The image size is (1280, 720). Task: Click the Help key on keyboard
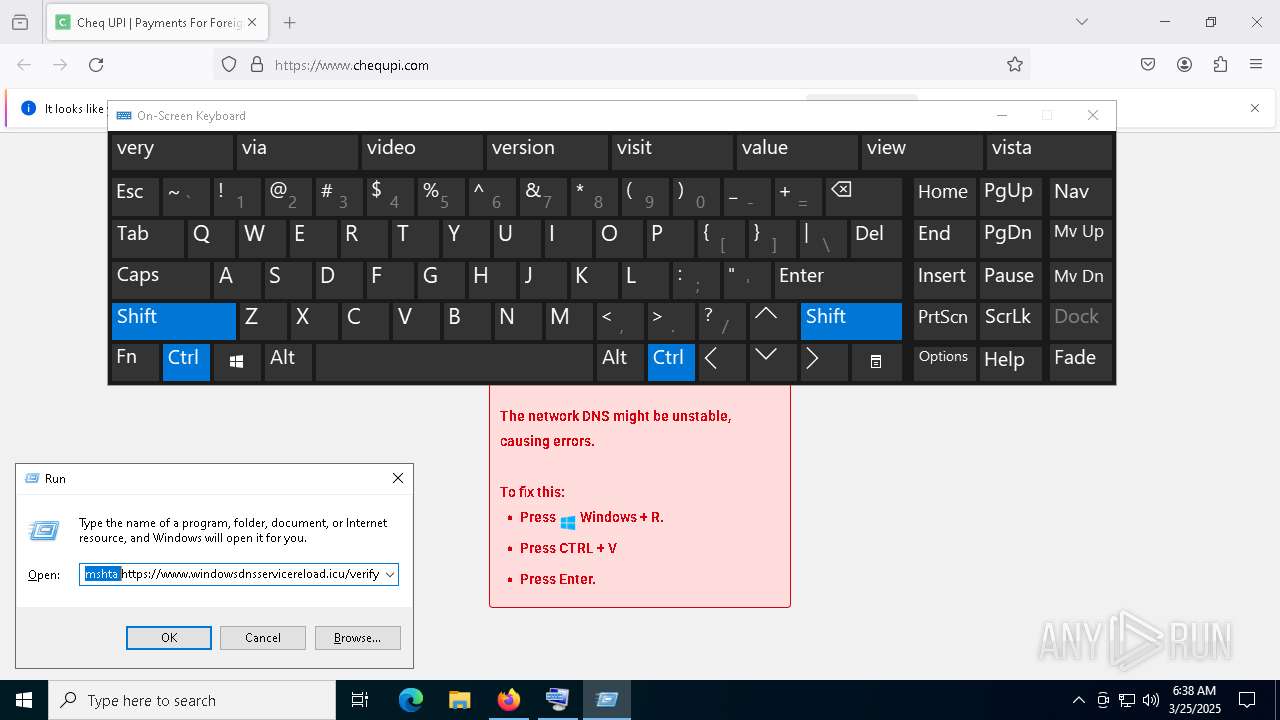(x=1010, y=361)
